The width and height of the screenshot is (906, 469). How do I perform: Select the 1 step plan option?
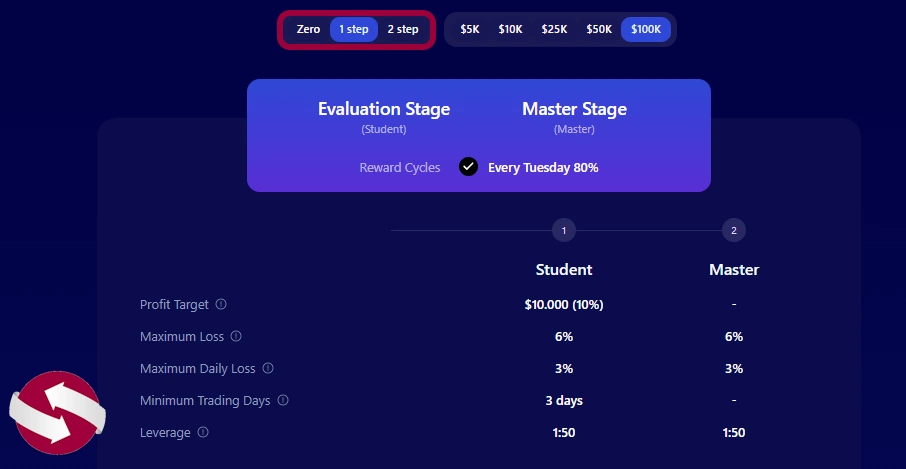[x=354, y=29]
